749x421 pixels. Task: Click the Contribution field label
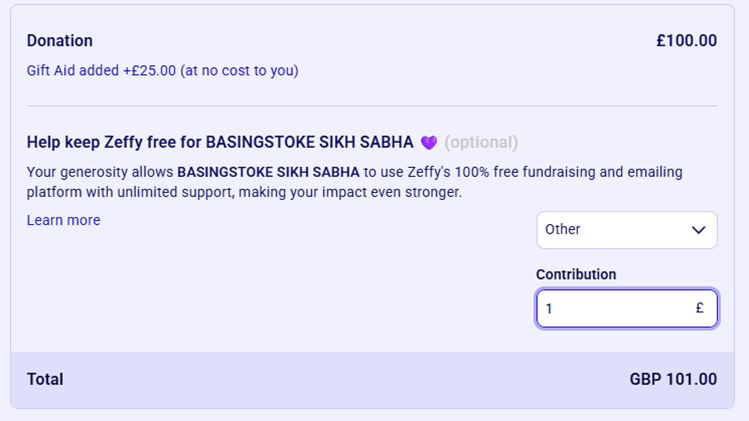576,274
